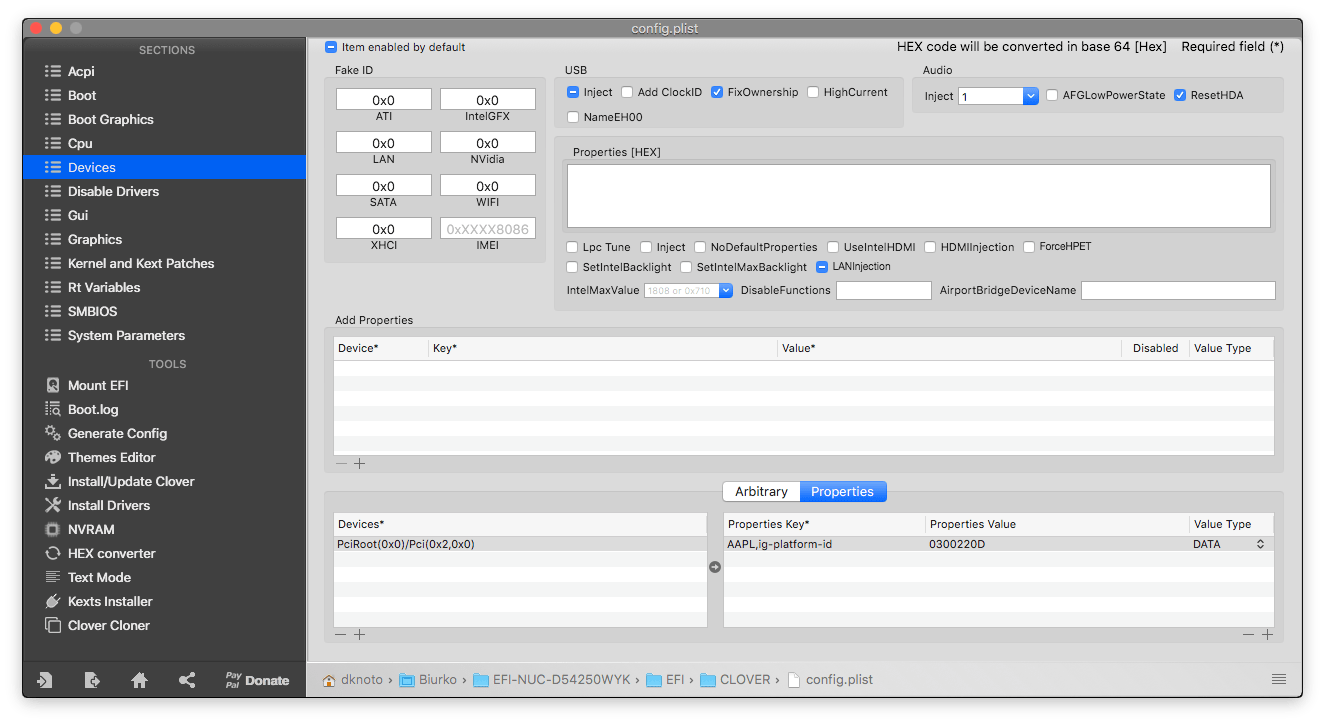
Task: Toggle Item enabled by default checkbox
Action: [x=331, y=47]
